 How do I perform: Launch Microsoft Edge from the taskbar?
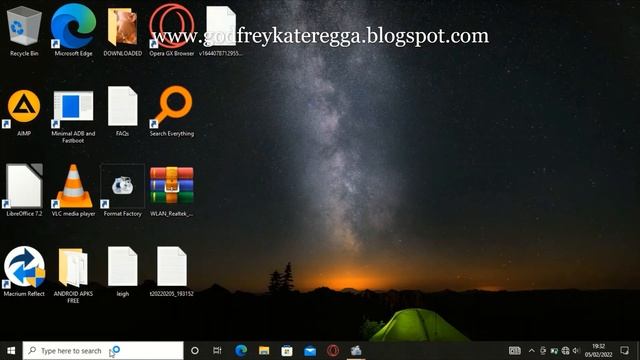(x=241, y=351)
